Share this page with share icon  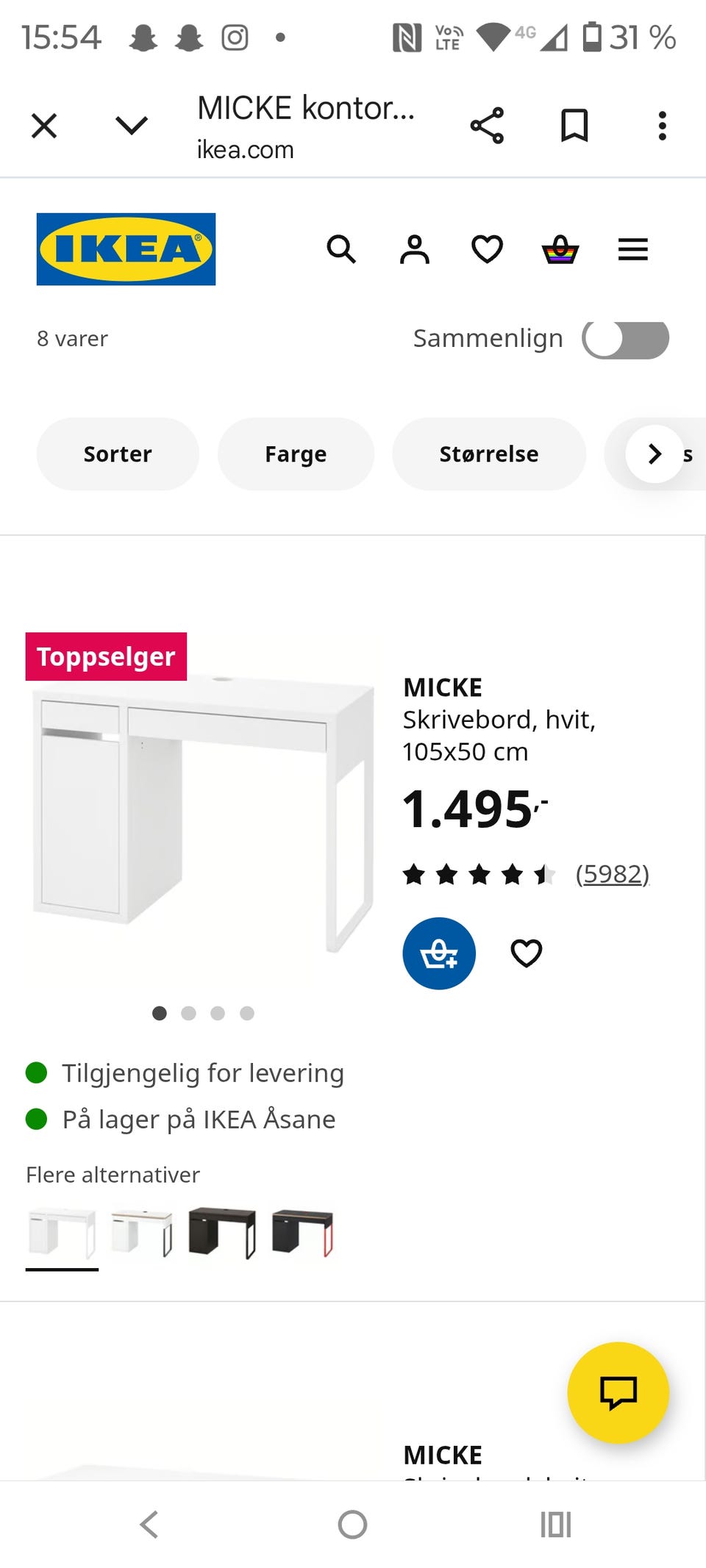coord(487,126)
